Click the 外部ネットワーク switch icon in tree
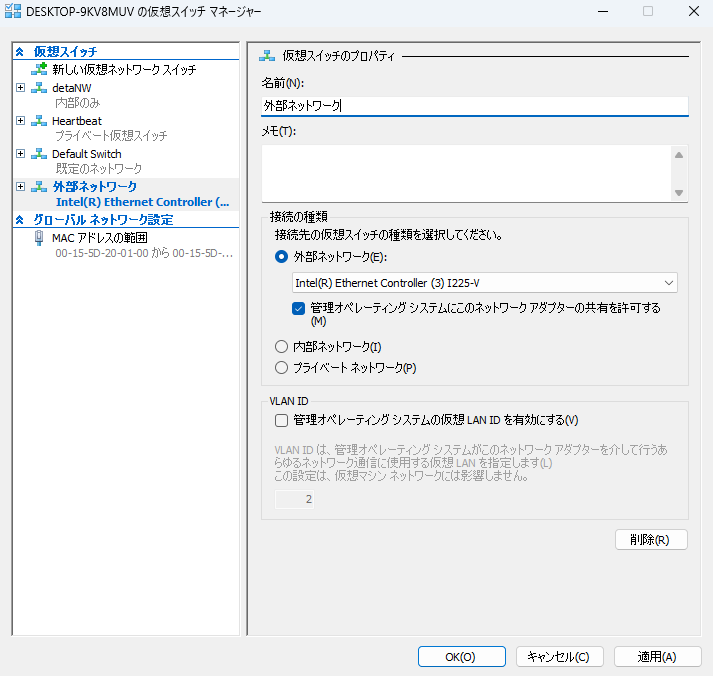The width and height of the screenshot is (713, 676). (39, 187)
